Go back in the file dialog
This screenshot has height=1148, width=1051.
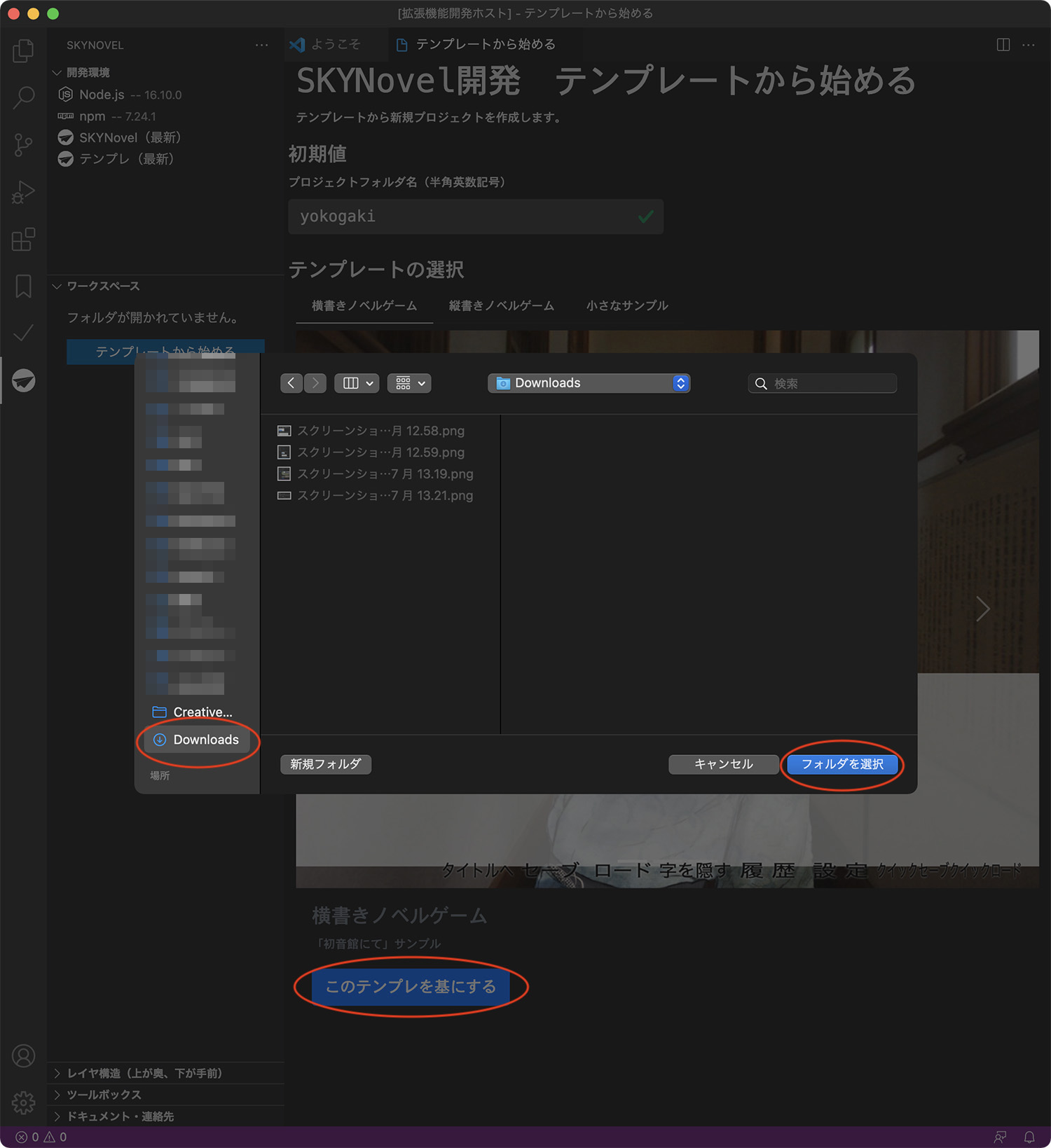pyautogui.click(x=291, y=383)
